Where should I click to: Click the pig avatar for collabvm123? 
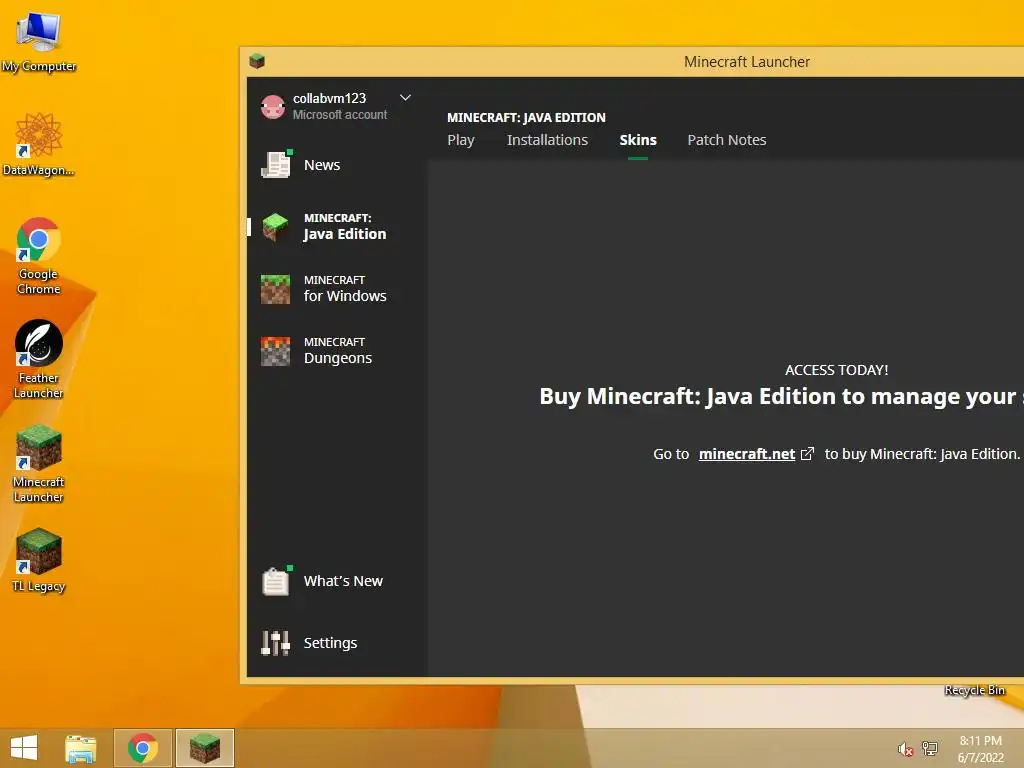point(273,106)
